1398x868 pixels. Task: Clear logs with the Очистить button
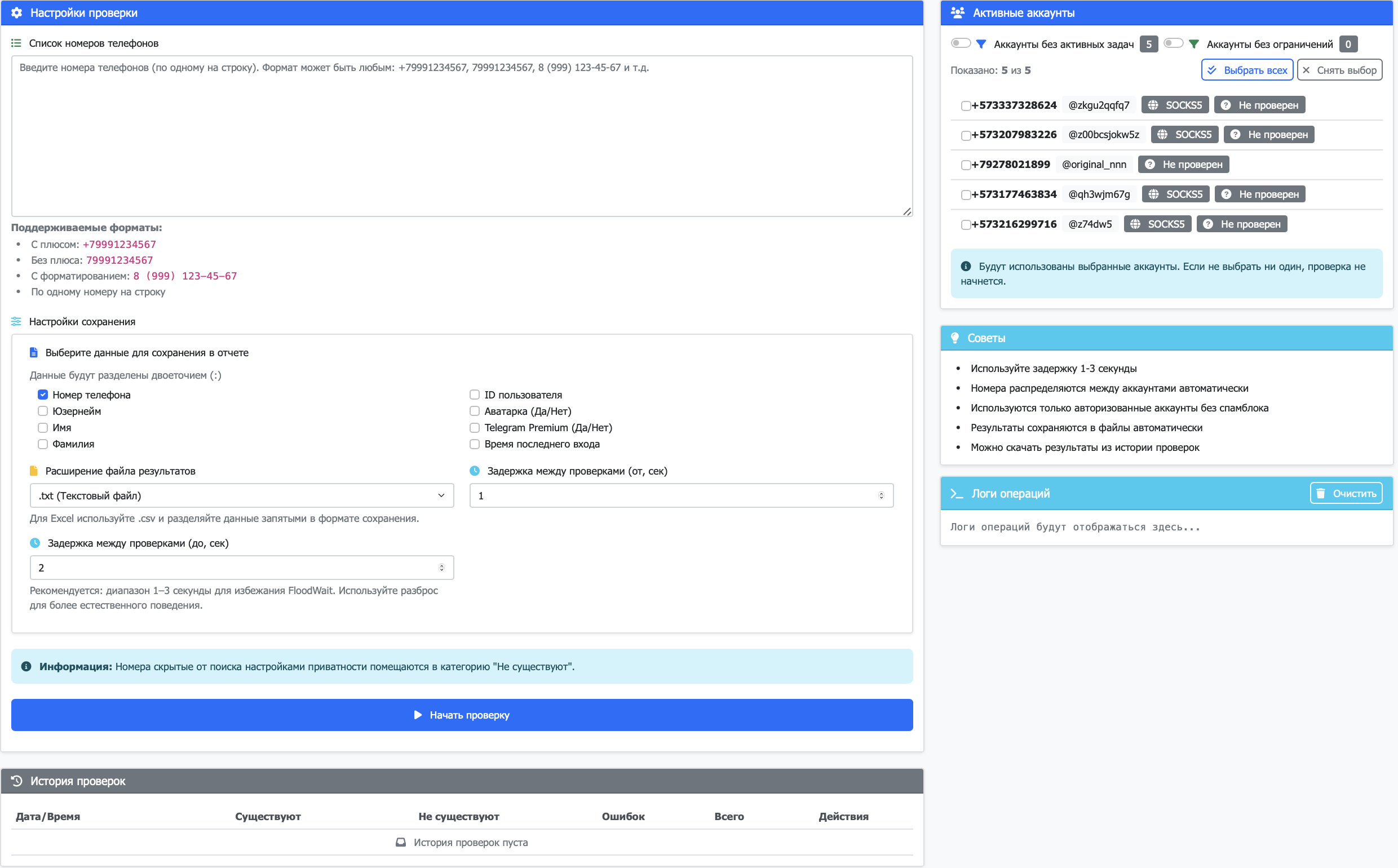tap(1346, 494)
